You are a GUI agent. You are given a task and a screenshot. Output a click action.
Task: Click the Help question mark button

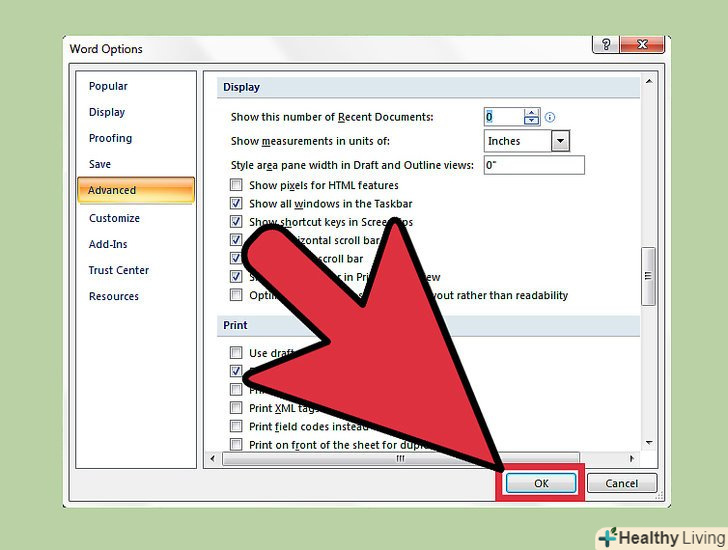pyautogui.click(x=606, y=45)
